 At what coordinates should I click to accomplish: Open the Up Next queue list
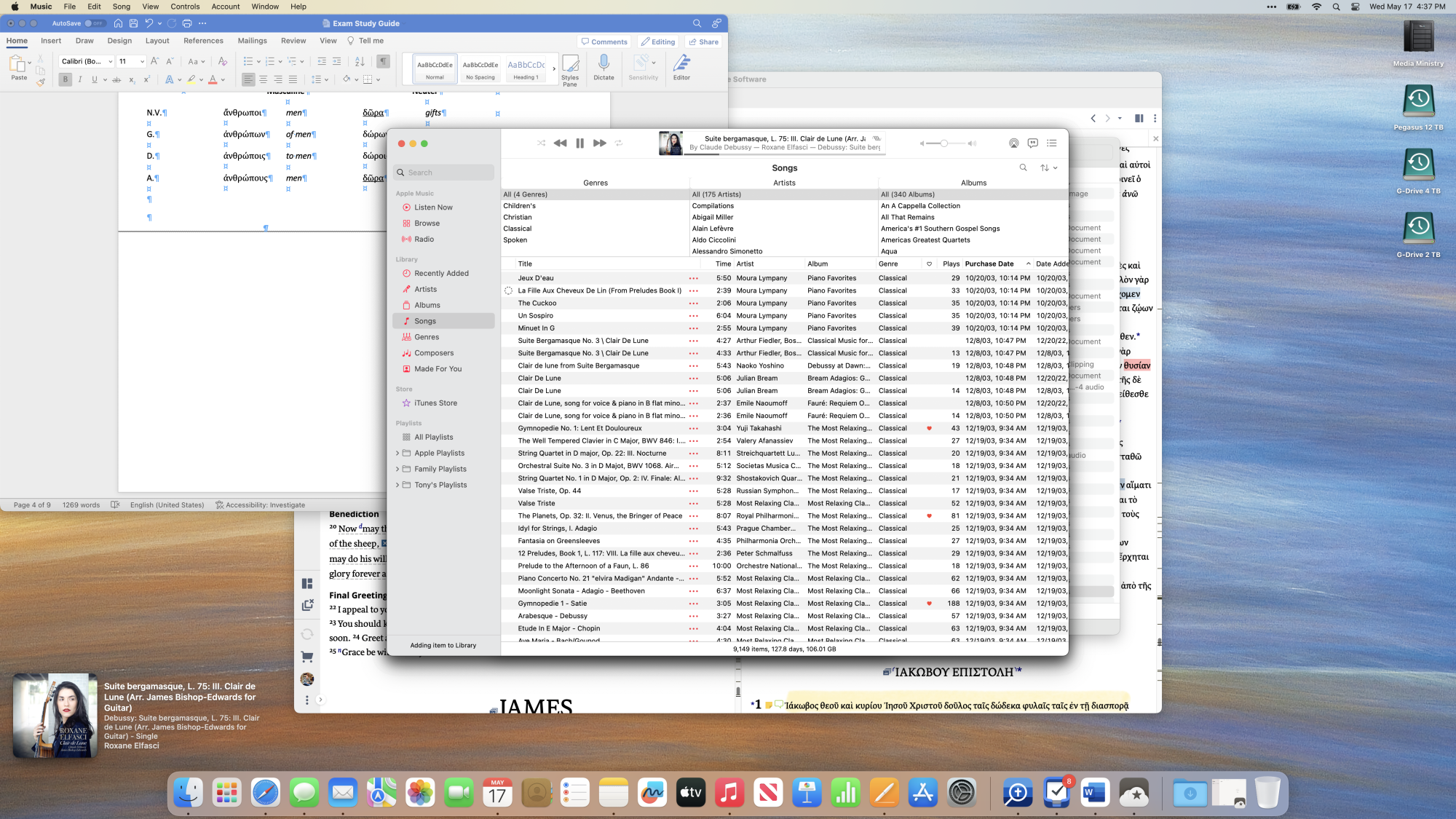(x=1051, y=143)
